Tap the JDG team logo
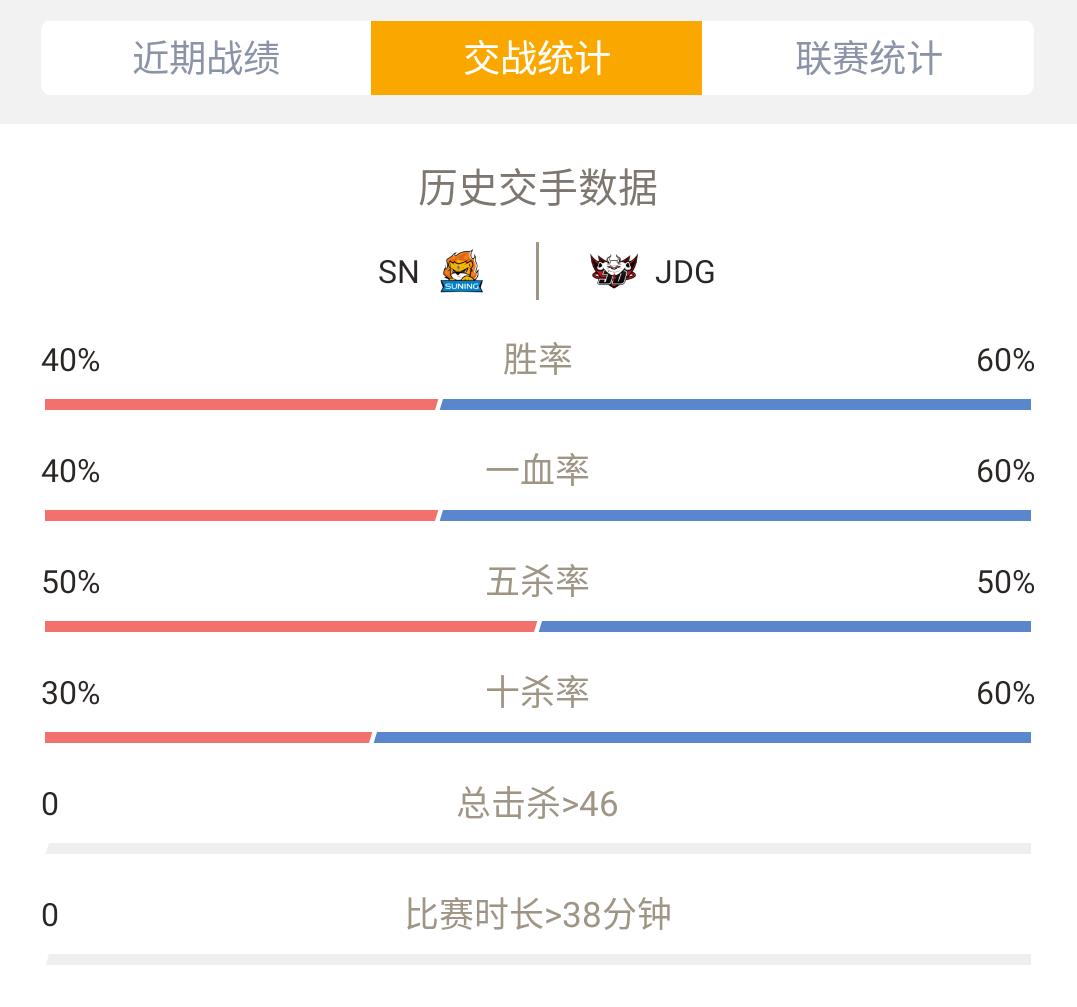The width and height of the screenshot is (1077, 1007). click(613, 271)
